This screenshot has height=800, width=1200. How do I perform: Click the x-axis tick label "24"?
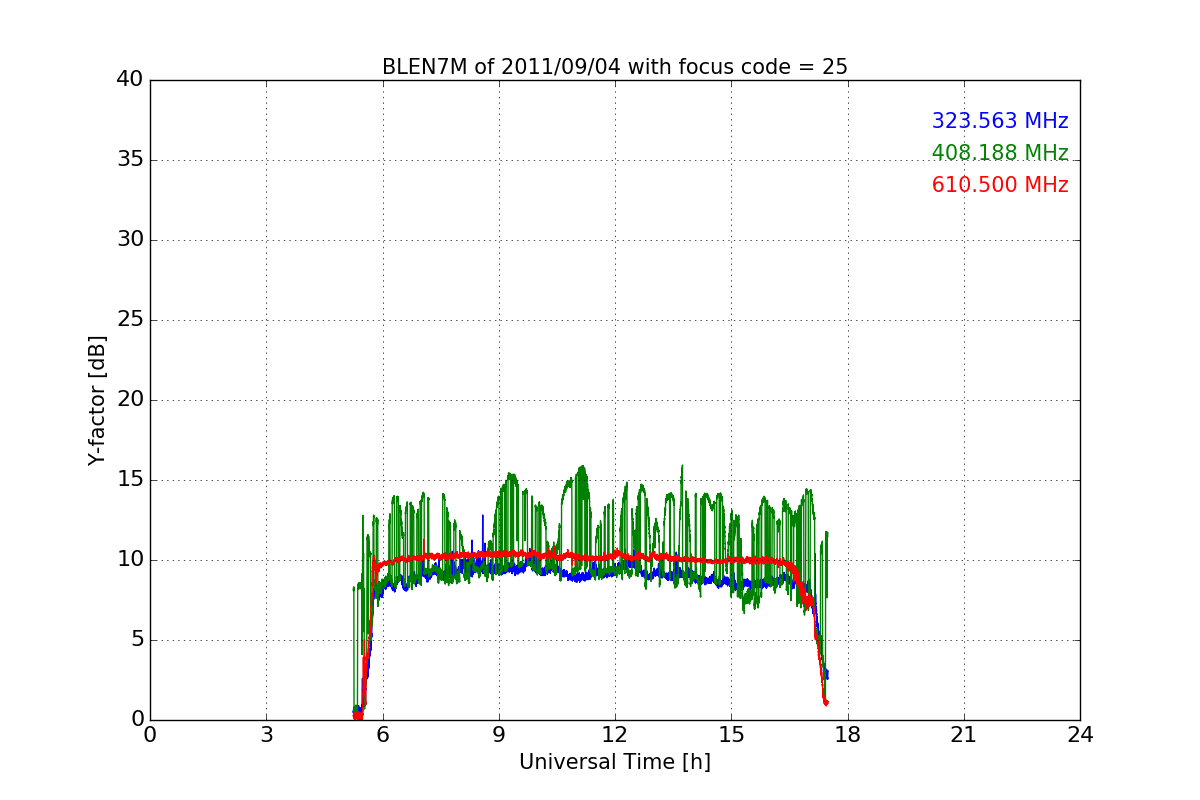tap(1080, 735)
